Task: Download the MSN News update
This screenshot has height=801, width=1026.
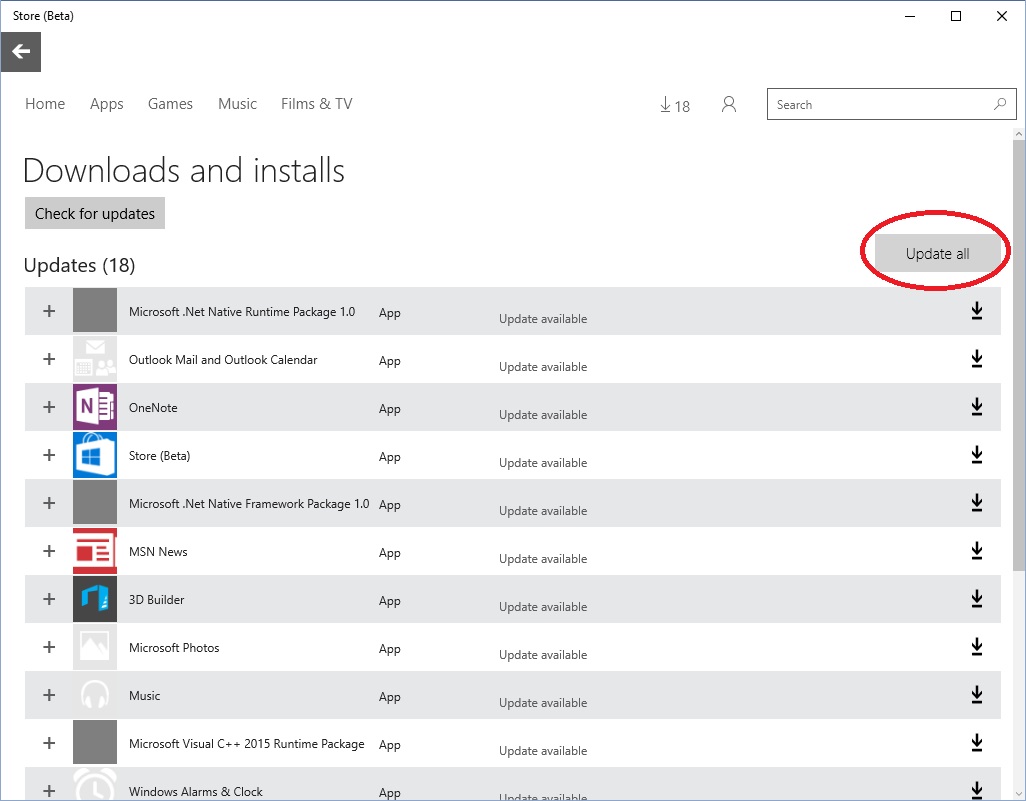Action: (977, 550)
